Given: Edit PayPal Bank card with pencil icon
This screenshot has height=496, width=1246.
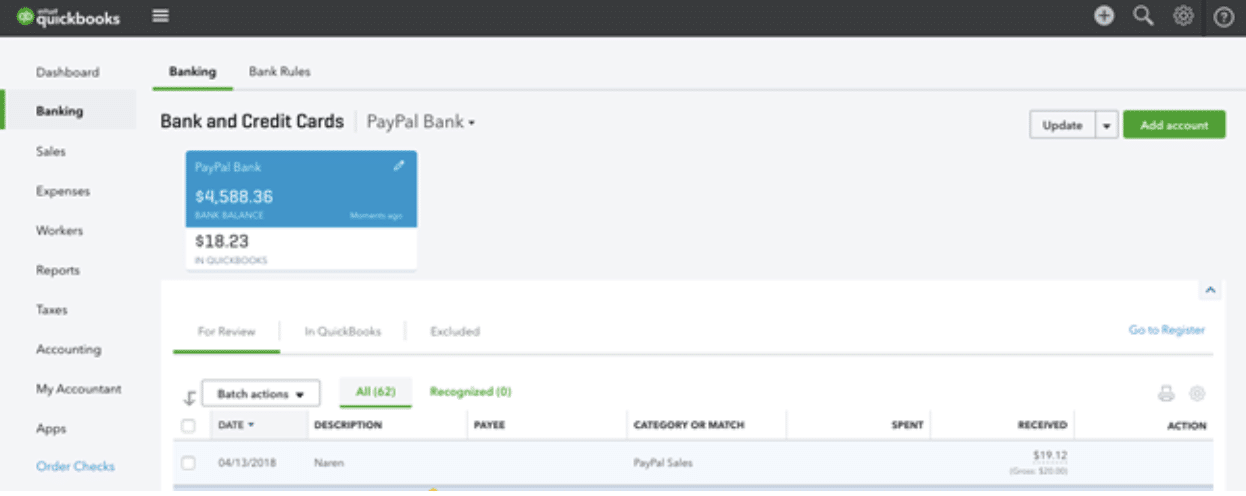Looking at the screenshot, I should (399, 167).
